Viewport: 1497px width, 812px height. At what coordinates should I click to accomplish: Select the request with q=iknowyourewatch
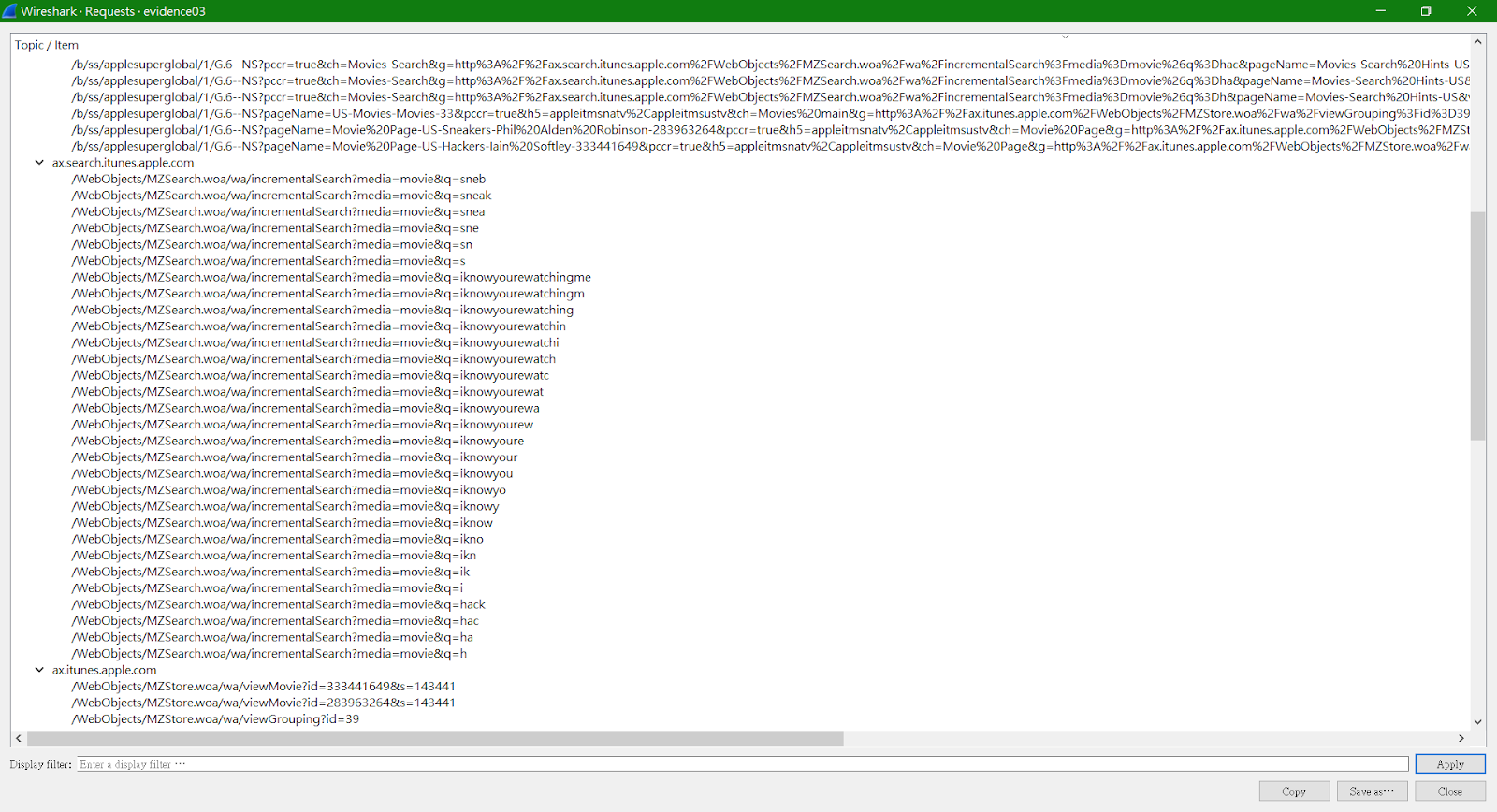pyautogui.click(x=314, y=359)
